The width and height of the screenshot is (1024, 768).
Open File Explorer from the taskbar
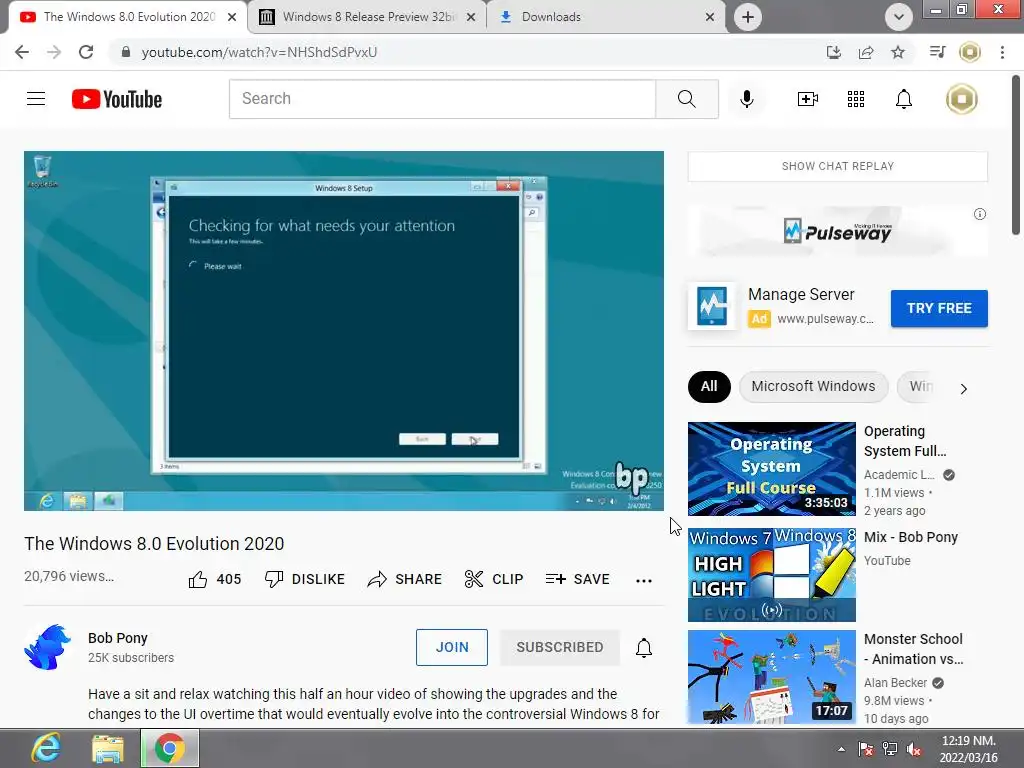tap(108, 748)
